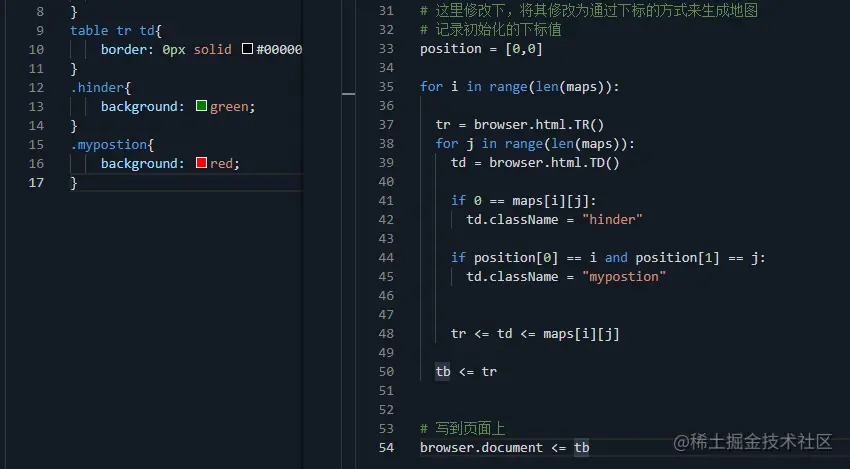
Task: Select the ".mypostion{" selector line
Action: (x=112, y=144)
